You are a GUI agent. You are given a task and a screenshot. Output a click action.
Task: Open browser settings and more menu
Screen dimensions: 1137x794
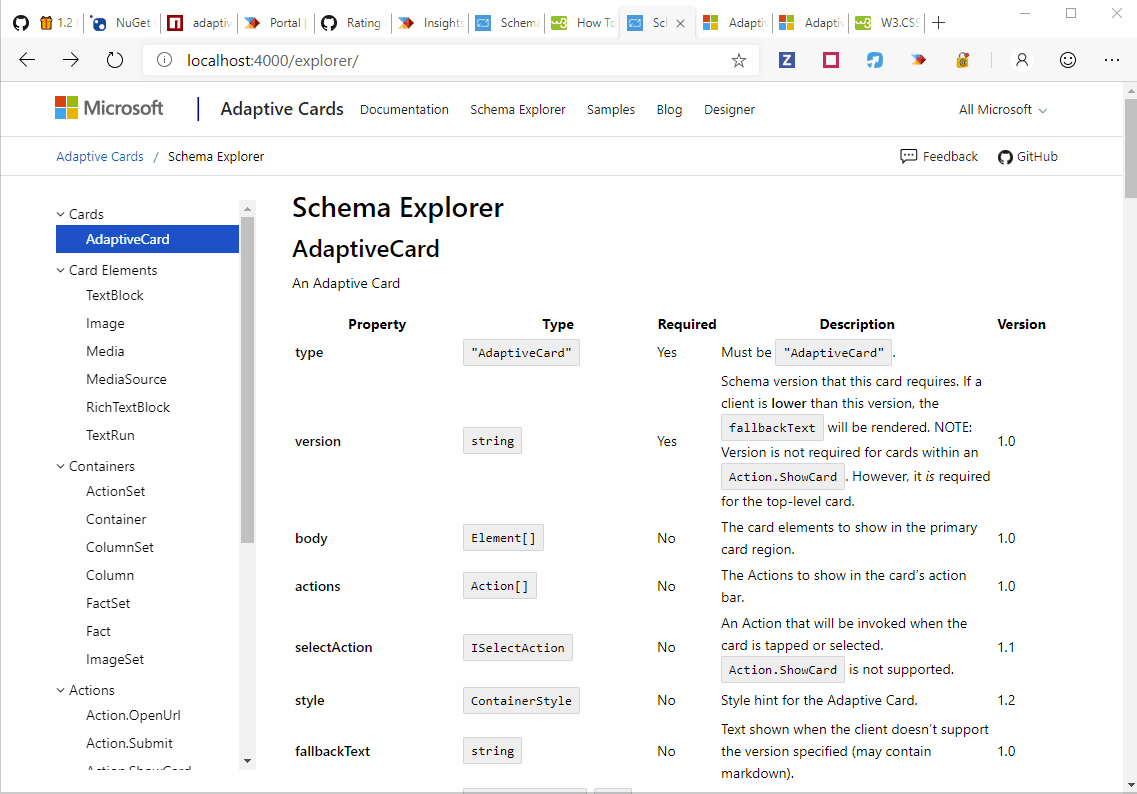[x=1112, y=60]
